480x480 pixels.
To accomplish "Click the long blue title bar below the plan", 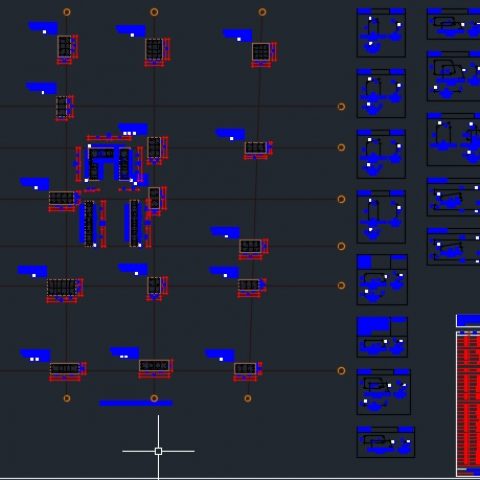I will coord(136,403).
